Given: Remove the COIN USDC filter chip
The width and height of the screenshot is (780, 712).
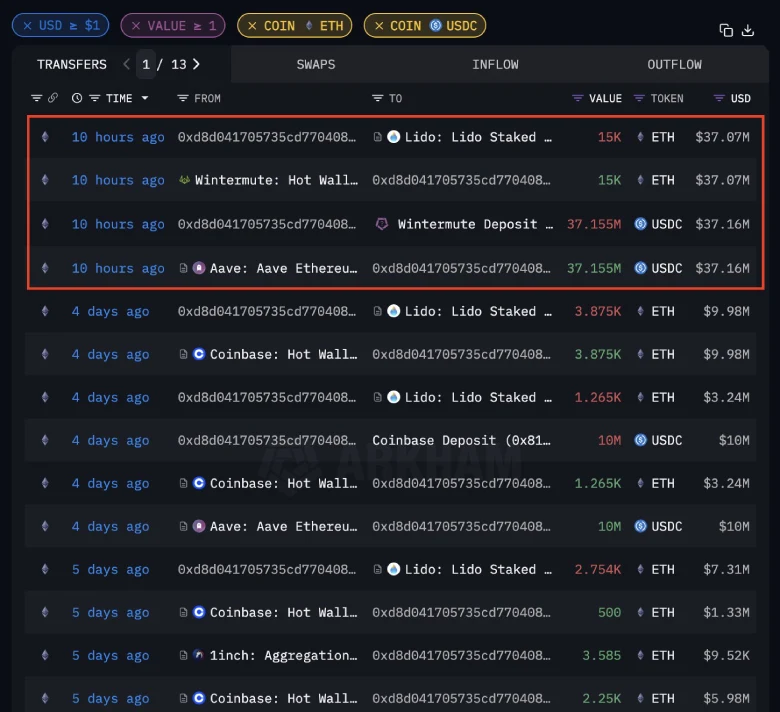Looking at the screenshot, I should click(379, 25).
